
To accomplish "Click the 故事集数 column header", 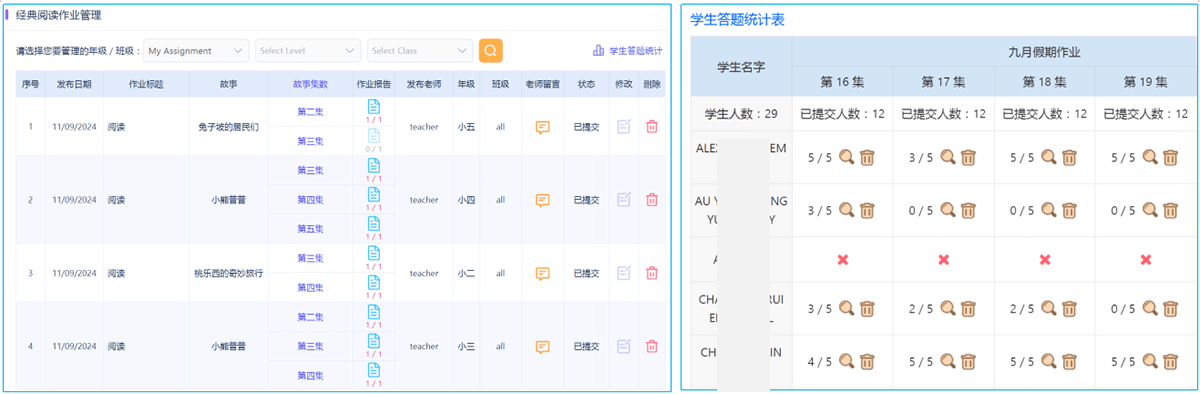I will [310, 84].
